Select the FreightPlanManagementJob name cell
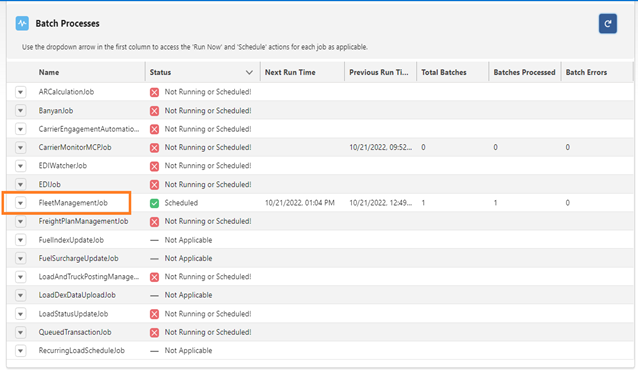 click(x=83, y=221)
